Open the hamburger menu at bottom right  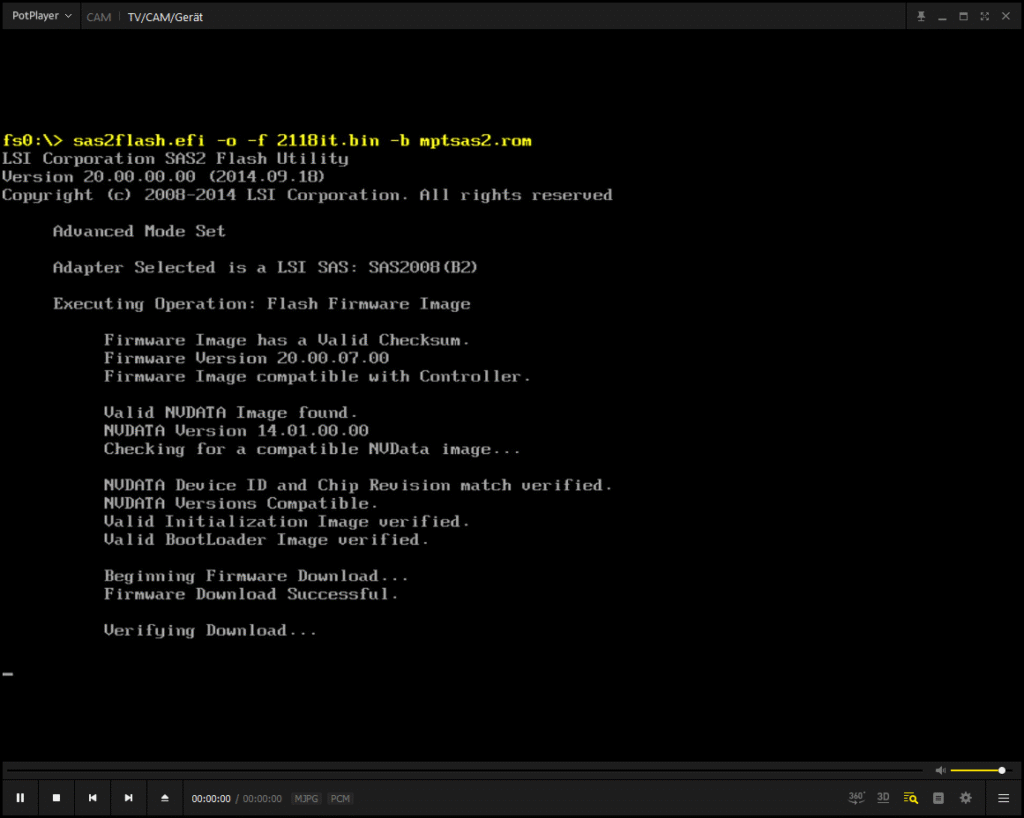click(x=1003, y=798)
